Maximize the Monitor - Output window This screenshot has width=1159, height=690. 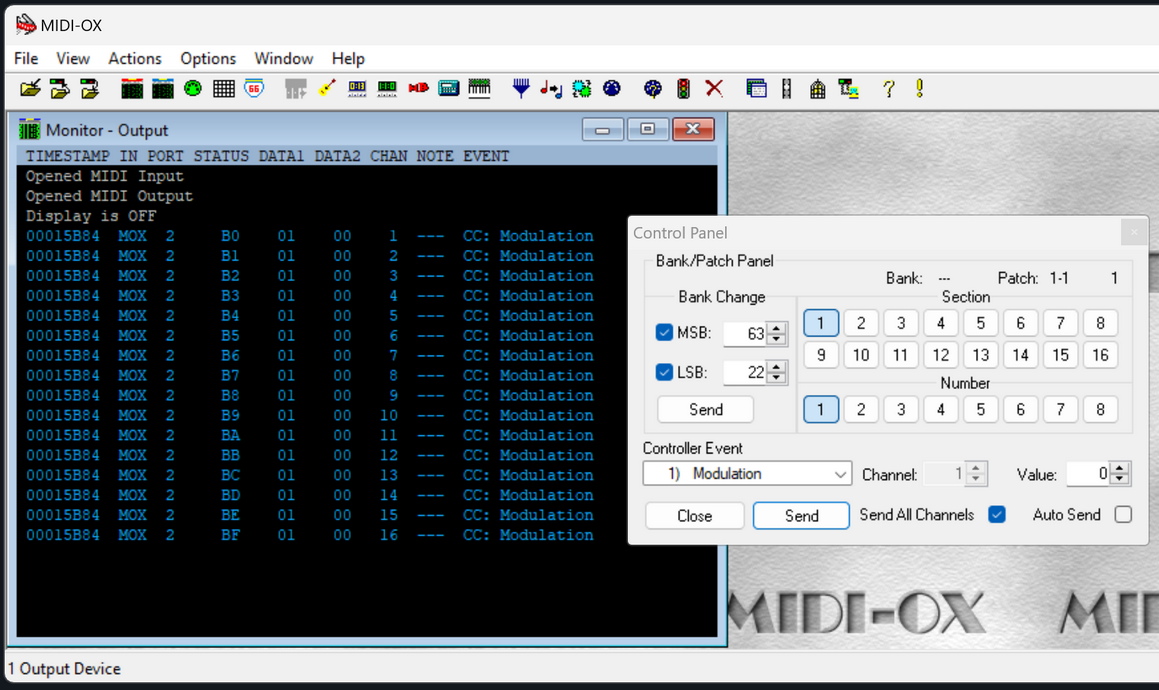tap(648, 129)
